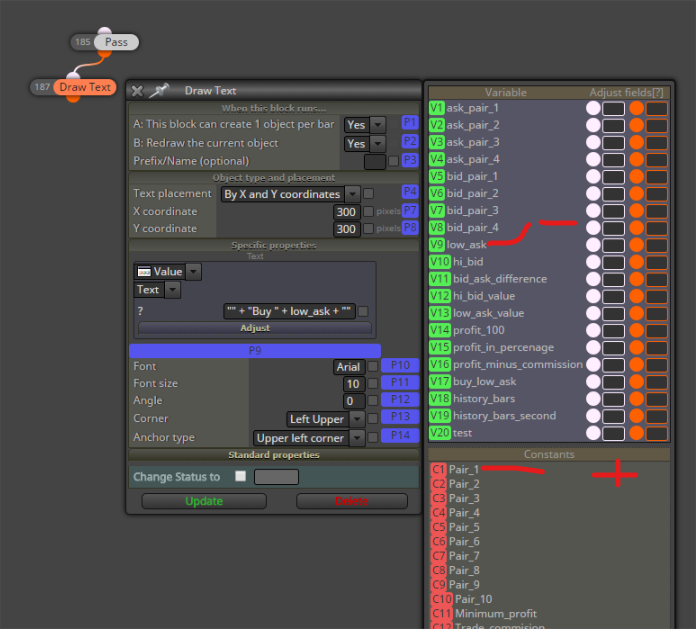Click the Font size value field

tap(354, 384)
